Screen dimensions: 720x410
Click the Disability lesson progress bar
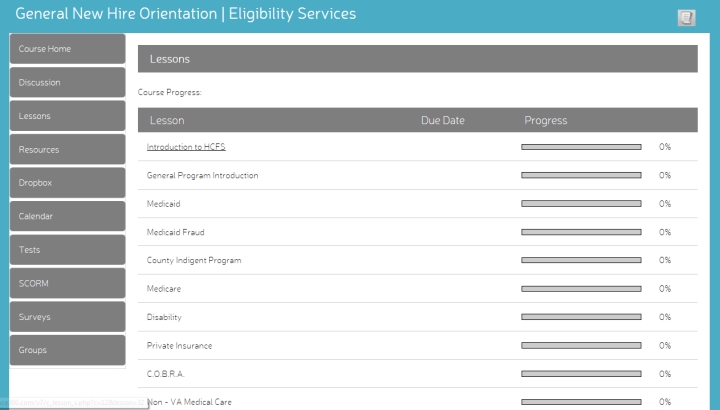click(581, 317)
